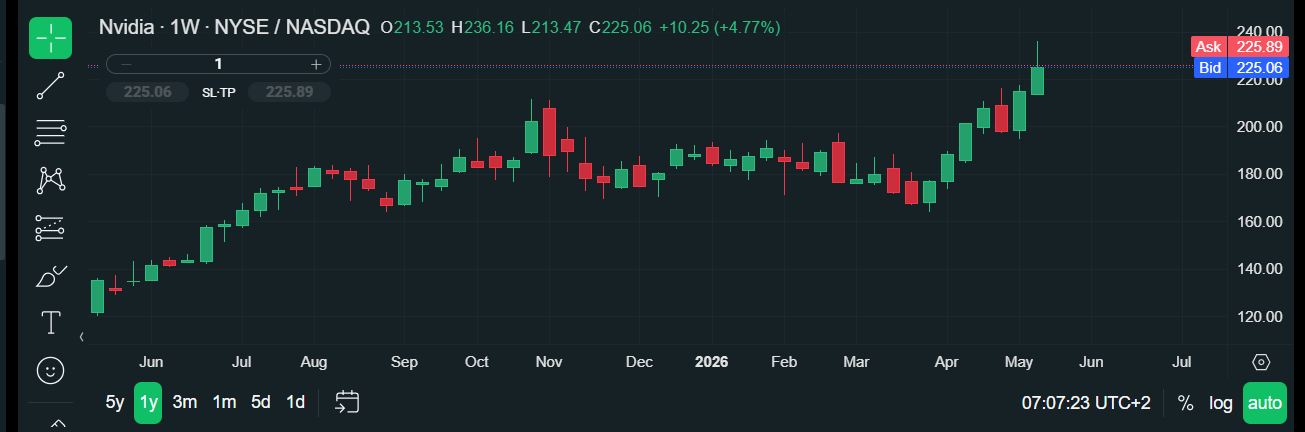Viewport: 1305px width, 432px height.
Task: Switch the range to 5y
Action: 115,402
